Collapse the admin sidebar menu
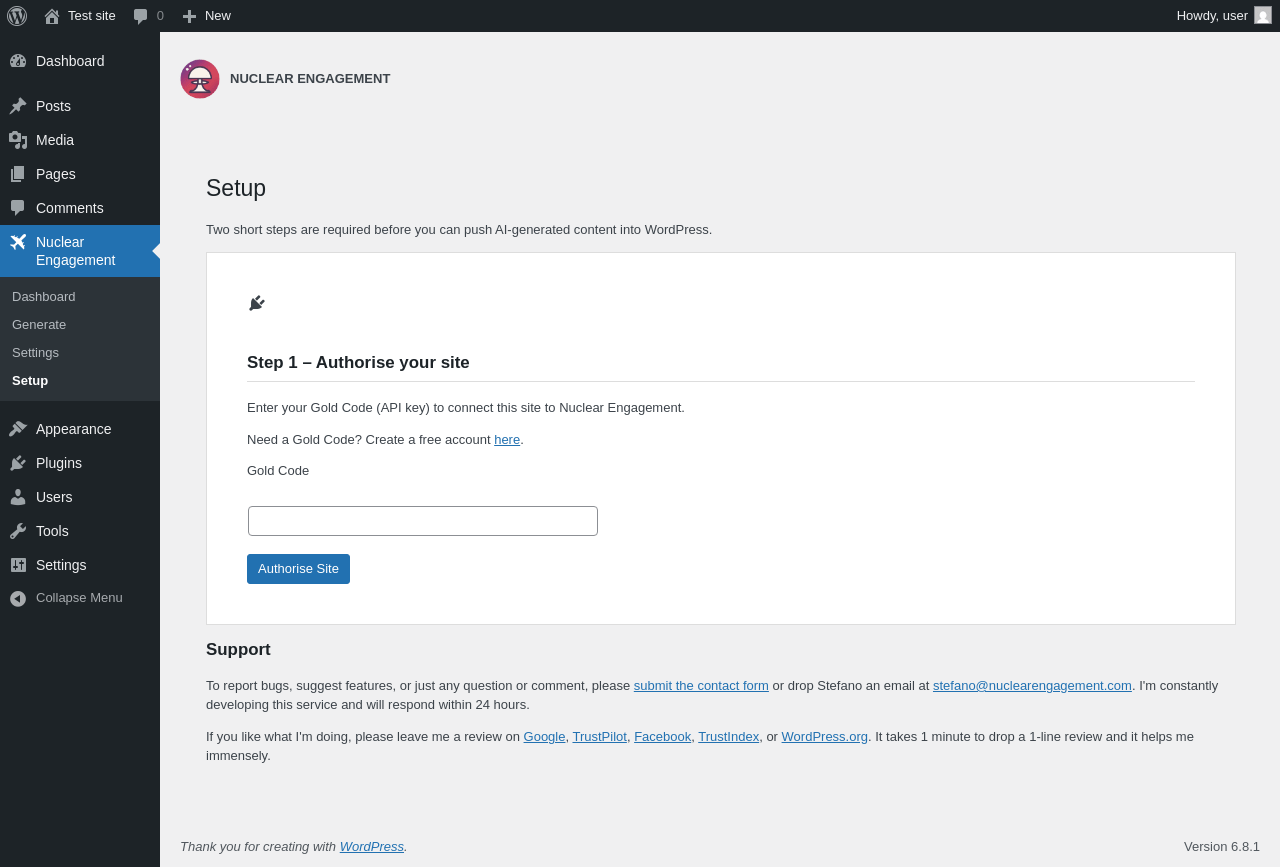Viewport: 1280px width, 867px height. (80, 598)
